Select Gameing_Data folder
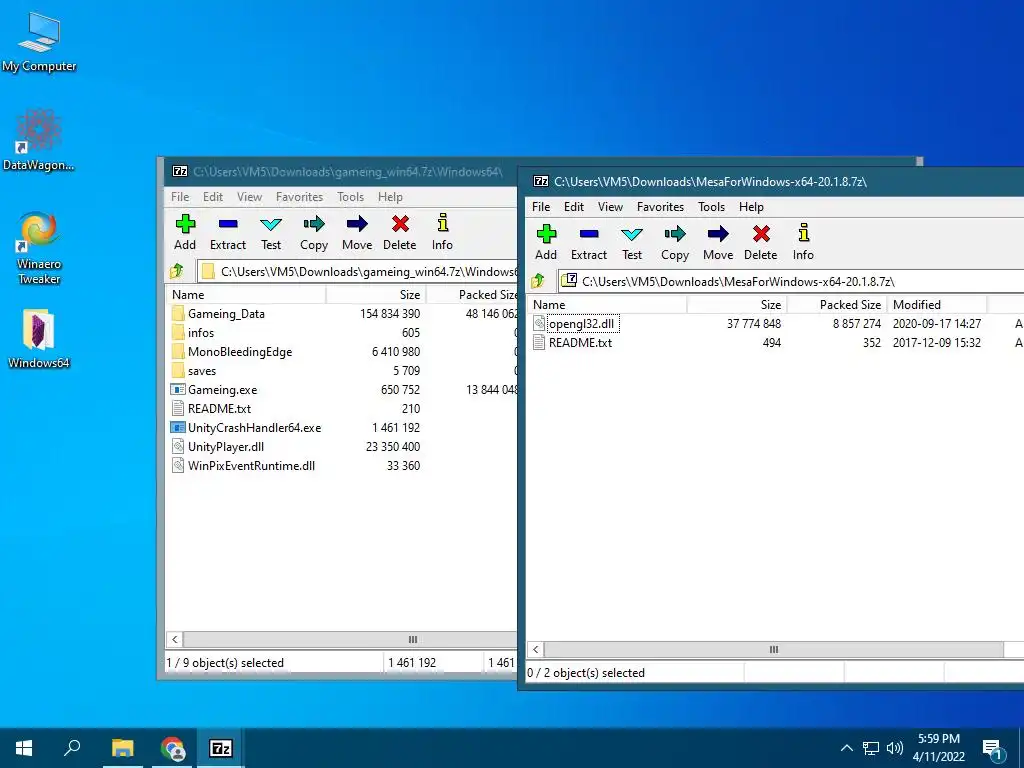The width and height of the screenshot is (1024, 768). coord(219,314)
